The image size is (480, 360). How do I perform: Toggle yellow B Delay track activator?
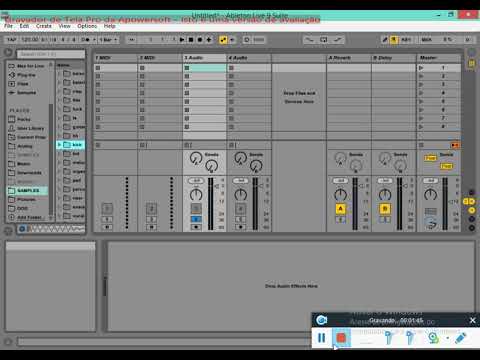tap(385, 209)
